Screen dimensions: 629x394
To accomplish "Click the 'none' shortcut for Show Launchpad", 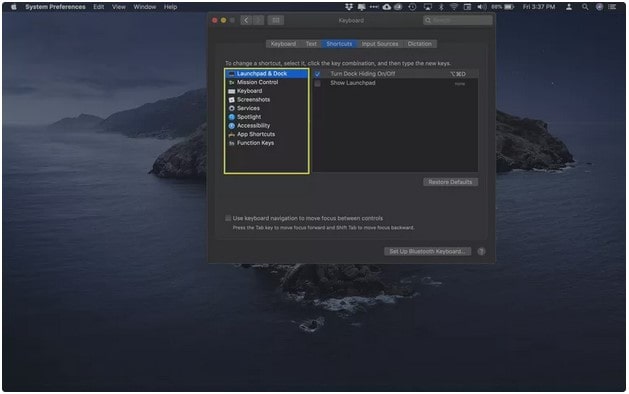I will coord(460,84).
